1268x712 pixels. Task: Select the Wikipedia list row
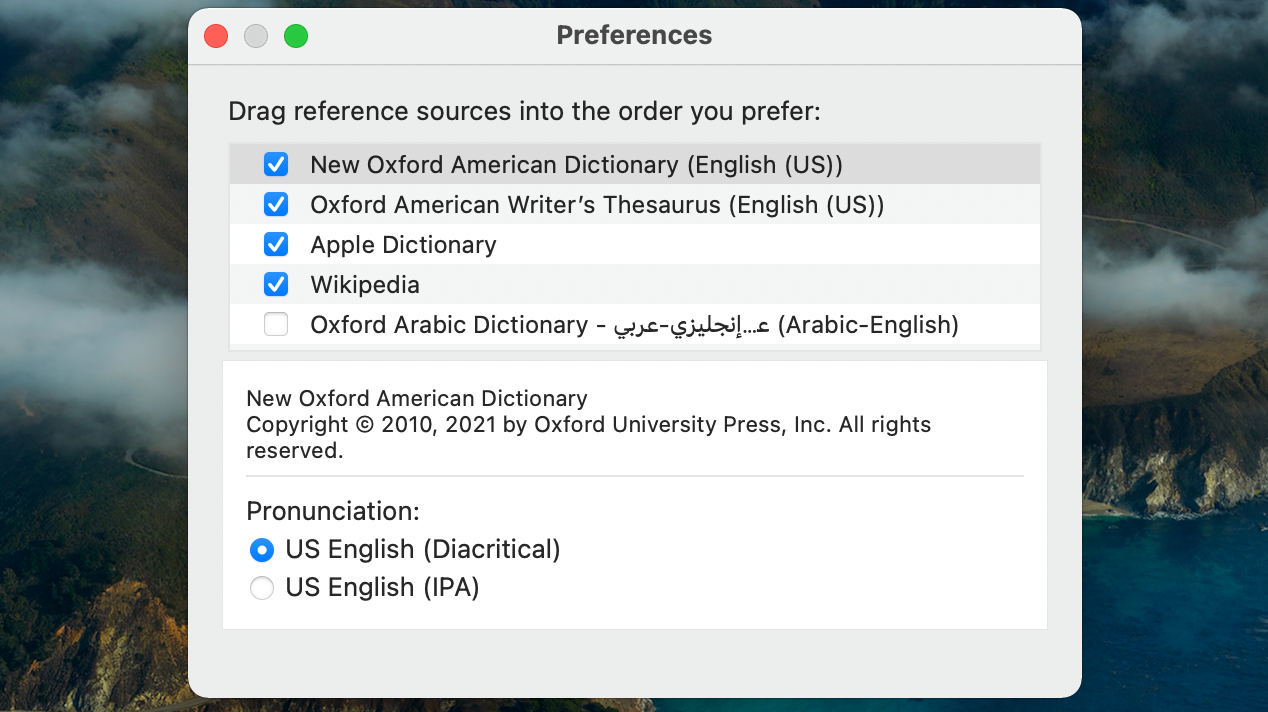coord(365,285)
